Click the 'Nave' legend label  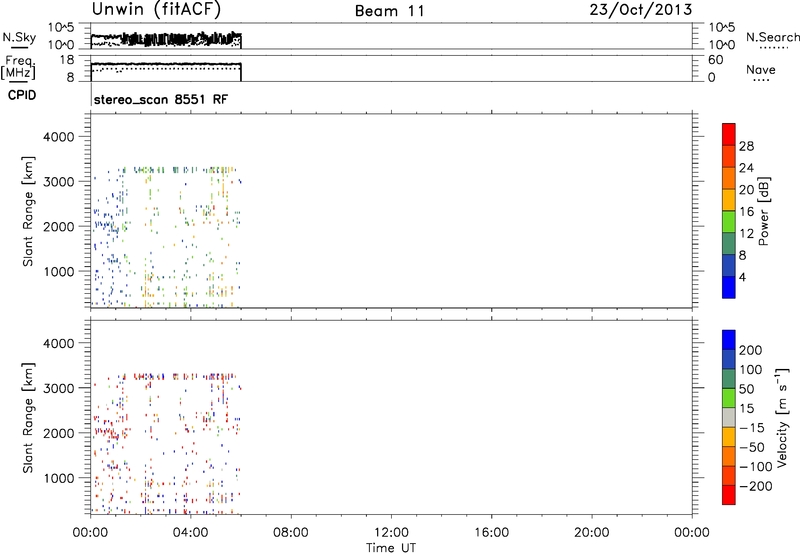click(x=761, y=70)
